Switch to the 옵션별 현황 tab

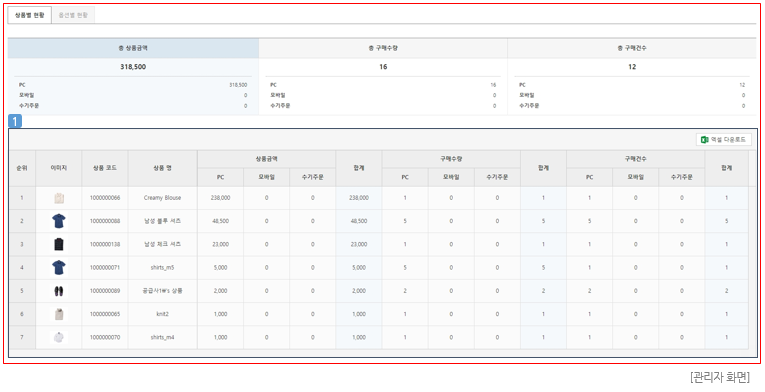click(x=73, y=15)
